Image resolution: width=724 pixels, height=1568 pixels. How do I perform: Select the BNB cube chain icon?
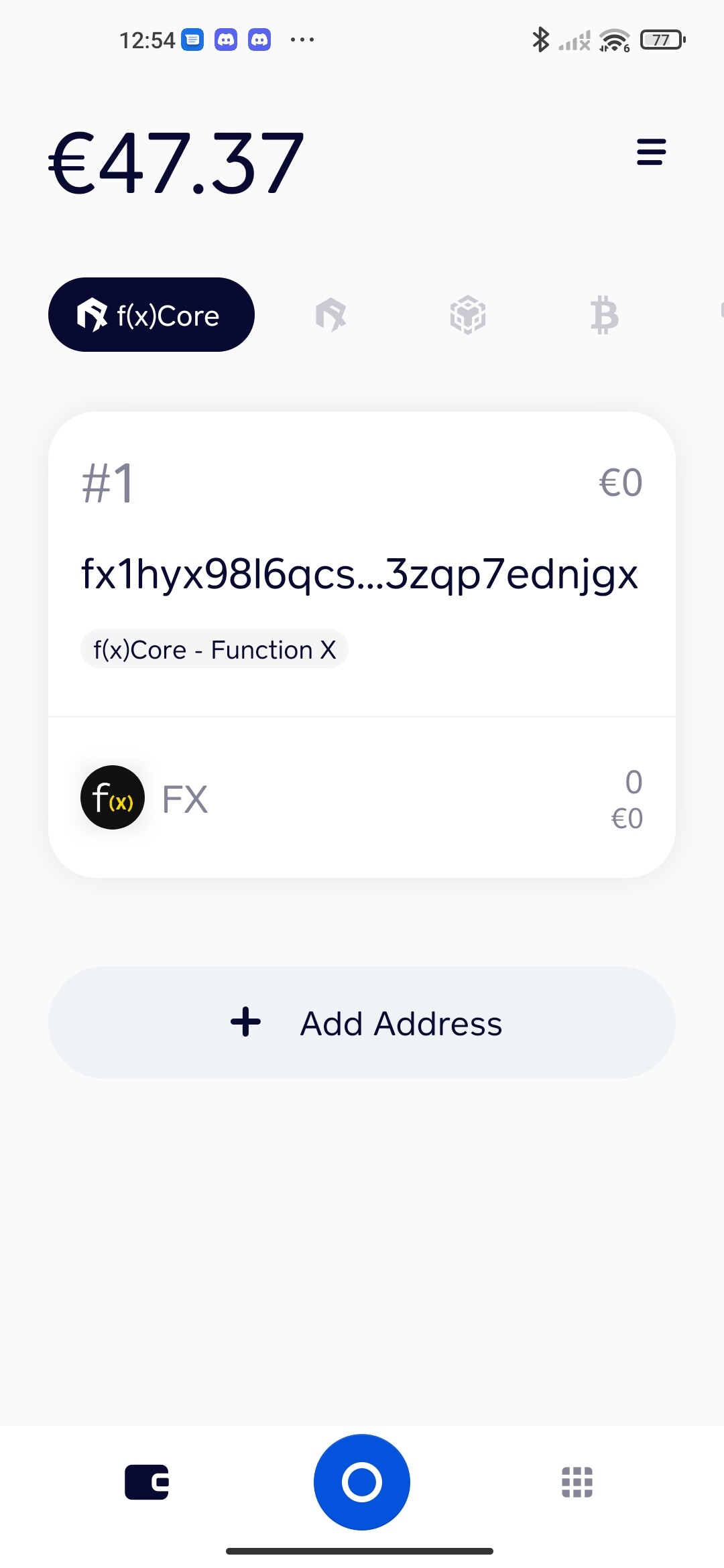[x=467, y=315]
